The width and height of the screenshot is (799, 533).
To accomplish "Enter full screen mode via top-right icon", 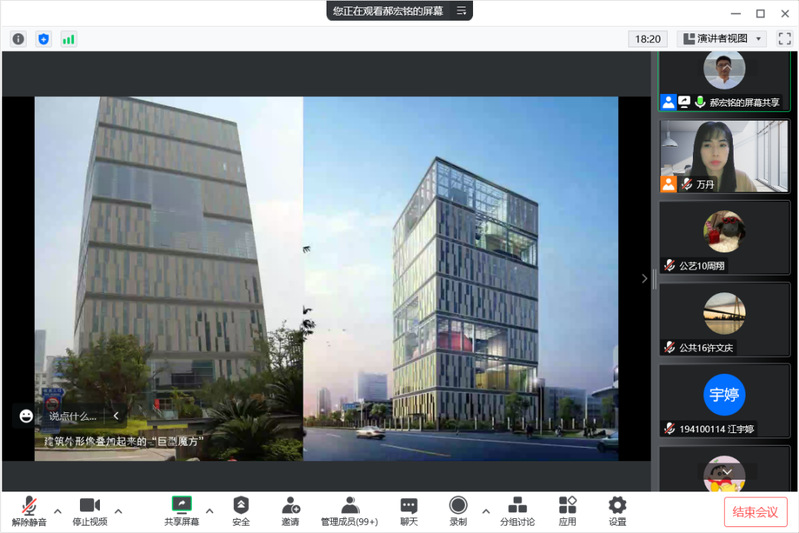I will click(783, 39).
